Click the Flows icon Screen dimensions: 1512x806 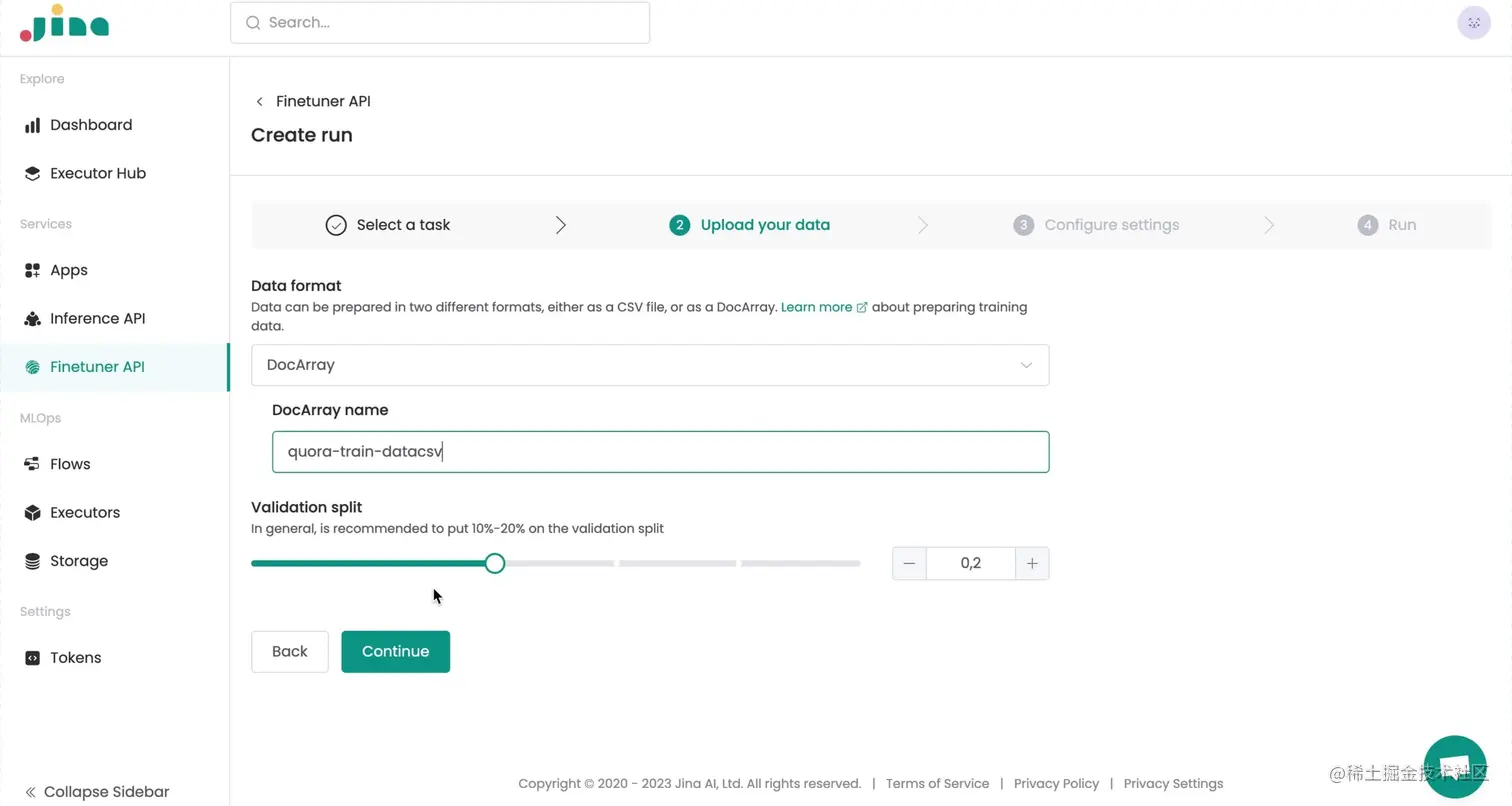(x=32, y=464)
